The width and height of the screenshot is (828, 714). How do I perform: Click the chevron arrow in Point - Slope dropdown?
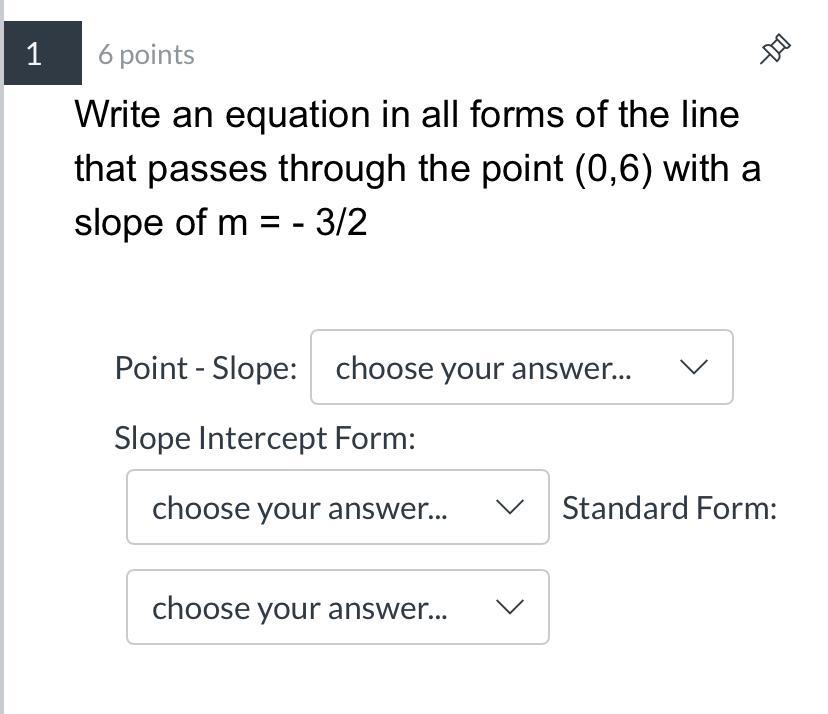point(694,368)
